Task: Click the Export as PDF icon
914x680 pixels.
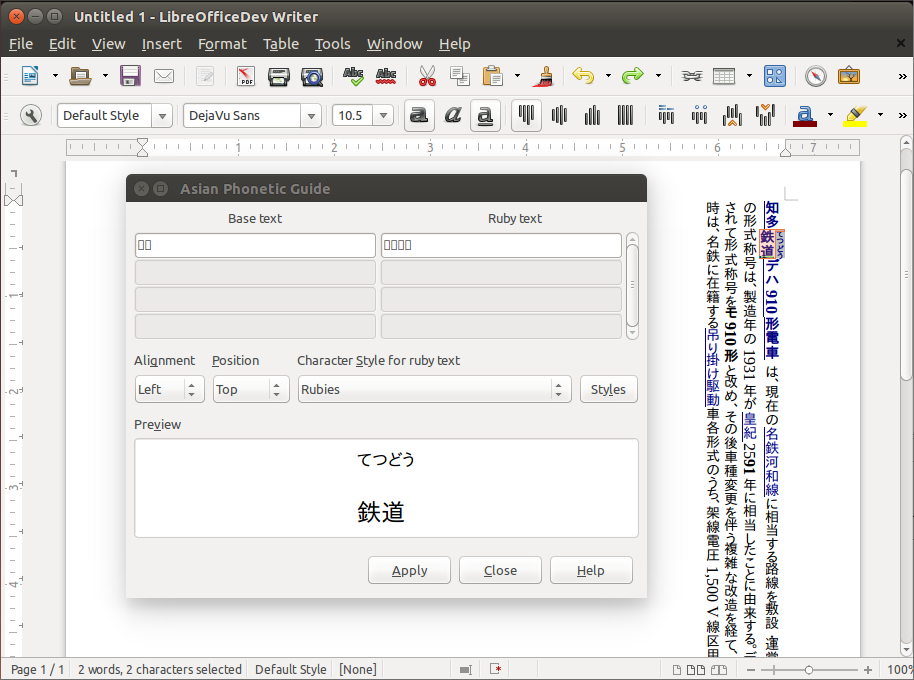Action: coord(245,76)
